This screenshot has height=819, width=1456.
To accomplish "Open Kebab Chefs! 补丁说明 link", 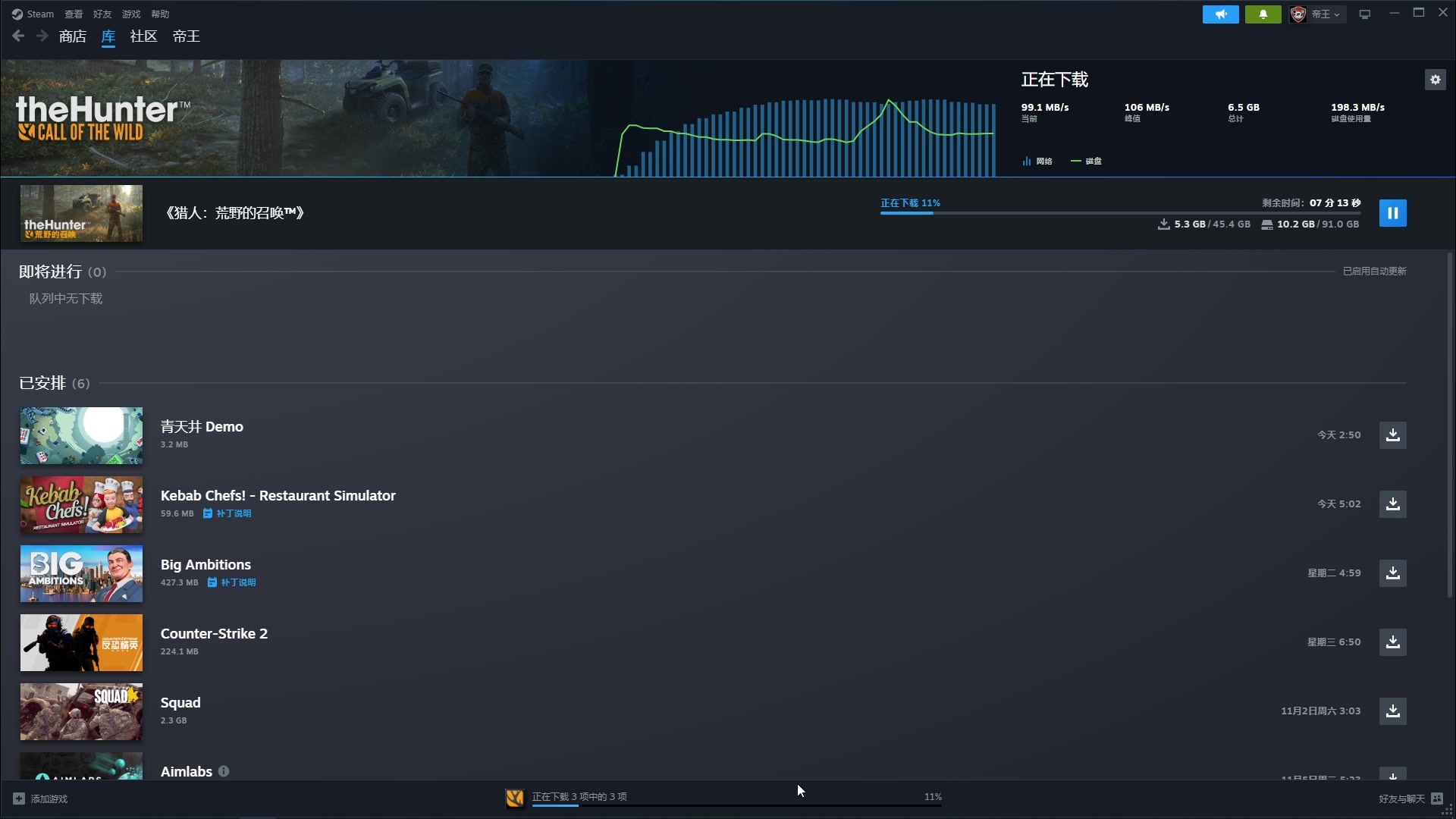I will click(x=227, y=513).
